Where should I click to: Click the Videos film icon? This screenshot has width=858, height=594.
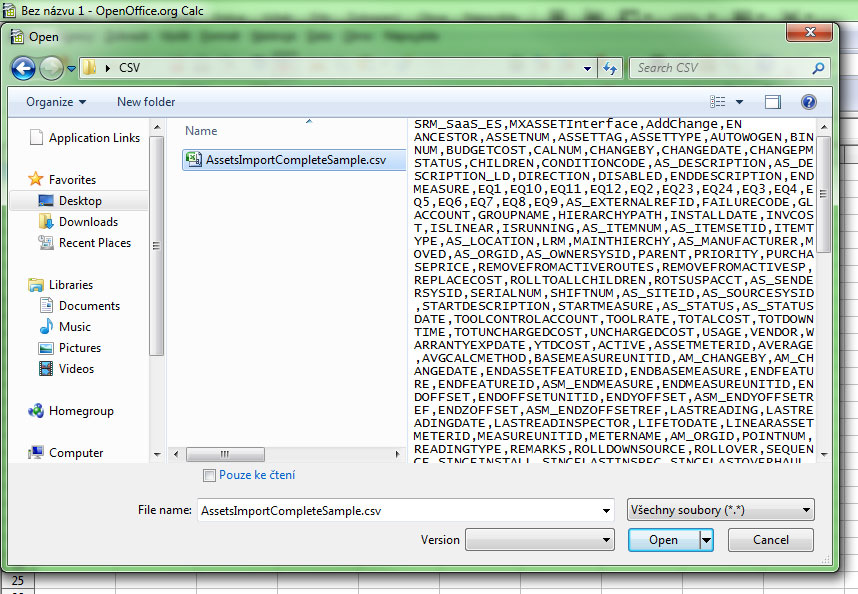(46, 369)
